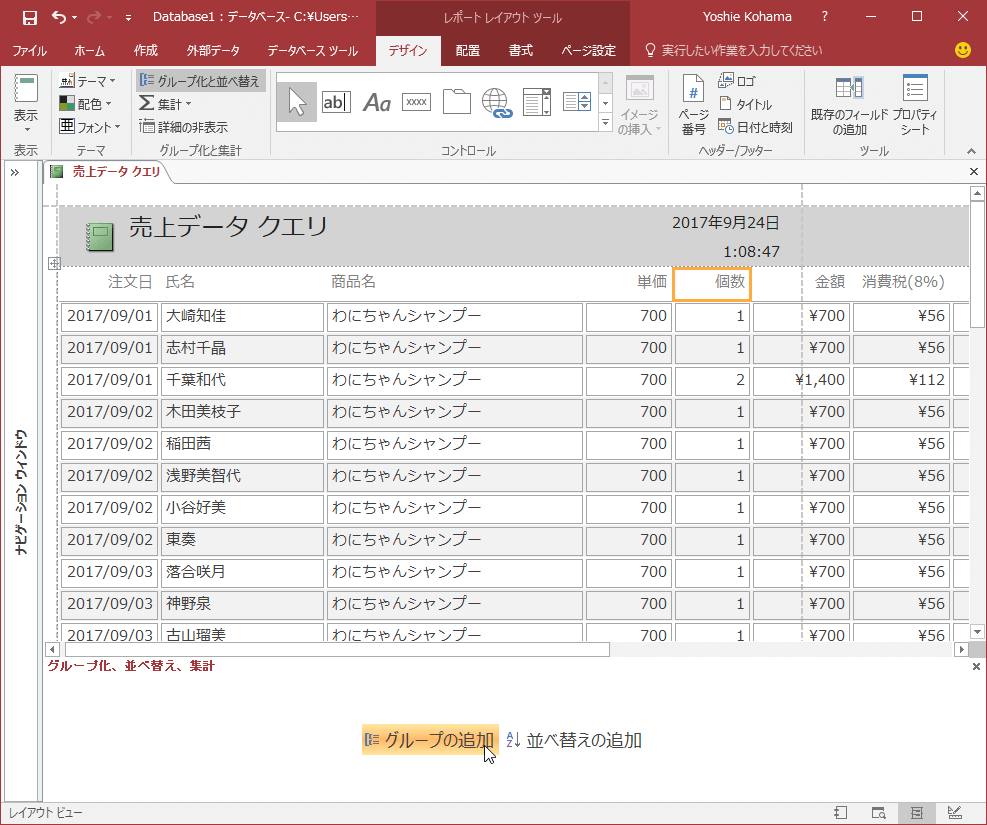987x825 pixels.
Task: Select the report title 売上データ クエリ
Action: (x=228, y=227)
